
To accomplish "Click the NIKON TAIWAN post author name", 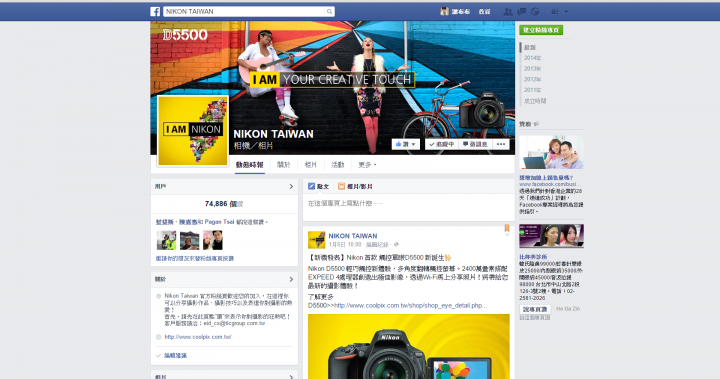I will (x=353, y=236).
